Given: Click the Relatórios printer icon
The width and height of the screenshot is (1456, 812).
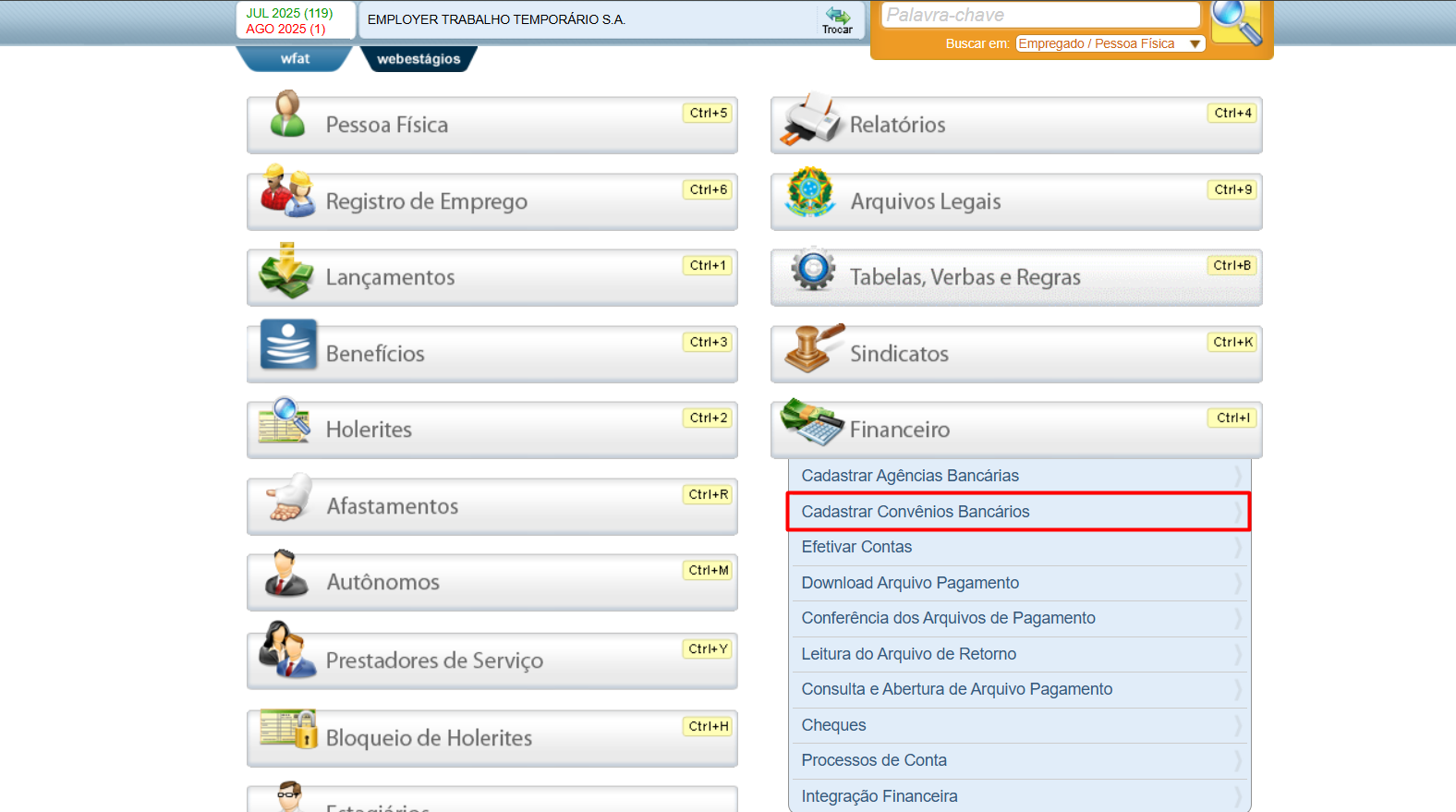Looking at the screenshot, I should (811, 118).
